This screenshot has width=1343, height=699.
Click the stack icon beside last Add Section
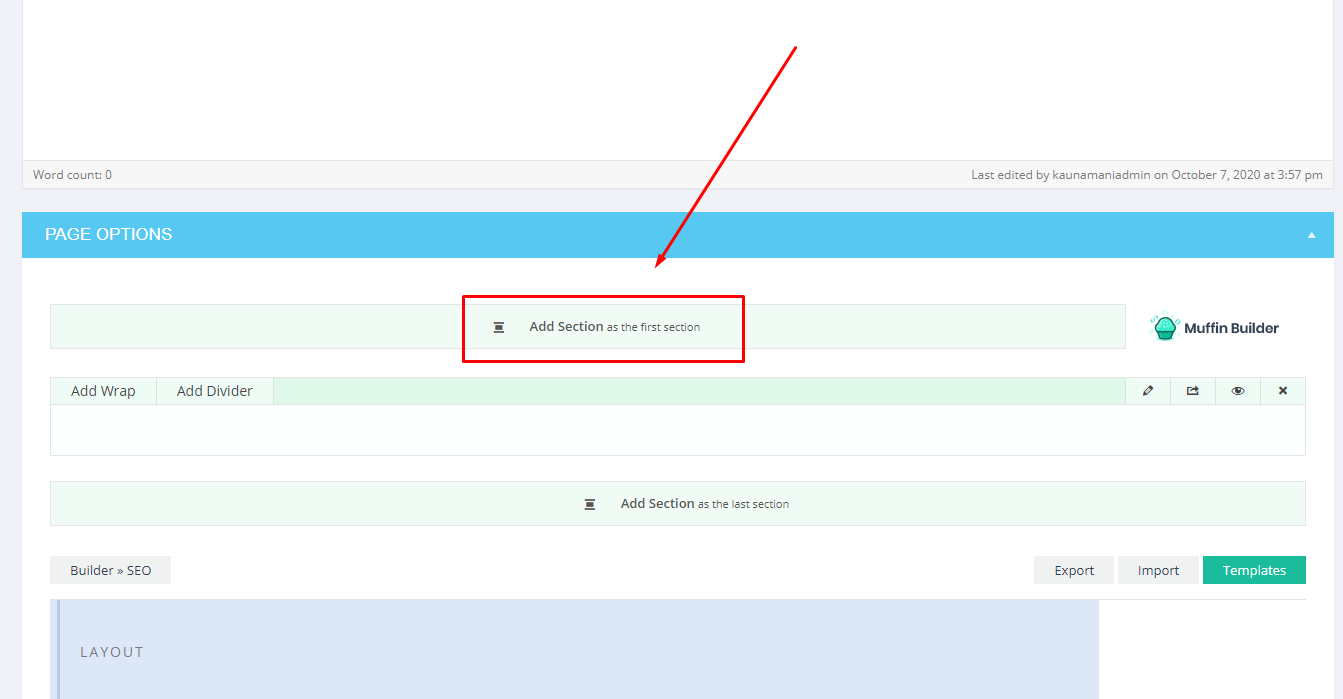[x=589, y=503]
